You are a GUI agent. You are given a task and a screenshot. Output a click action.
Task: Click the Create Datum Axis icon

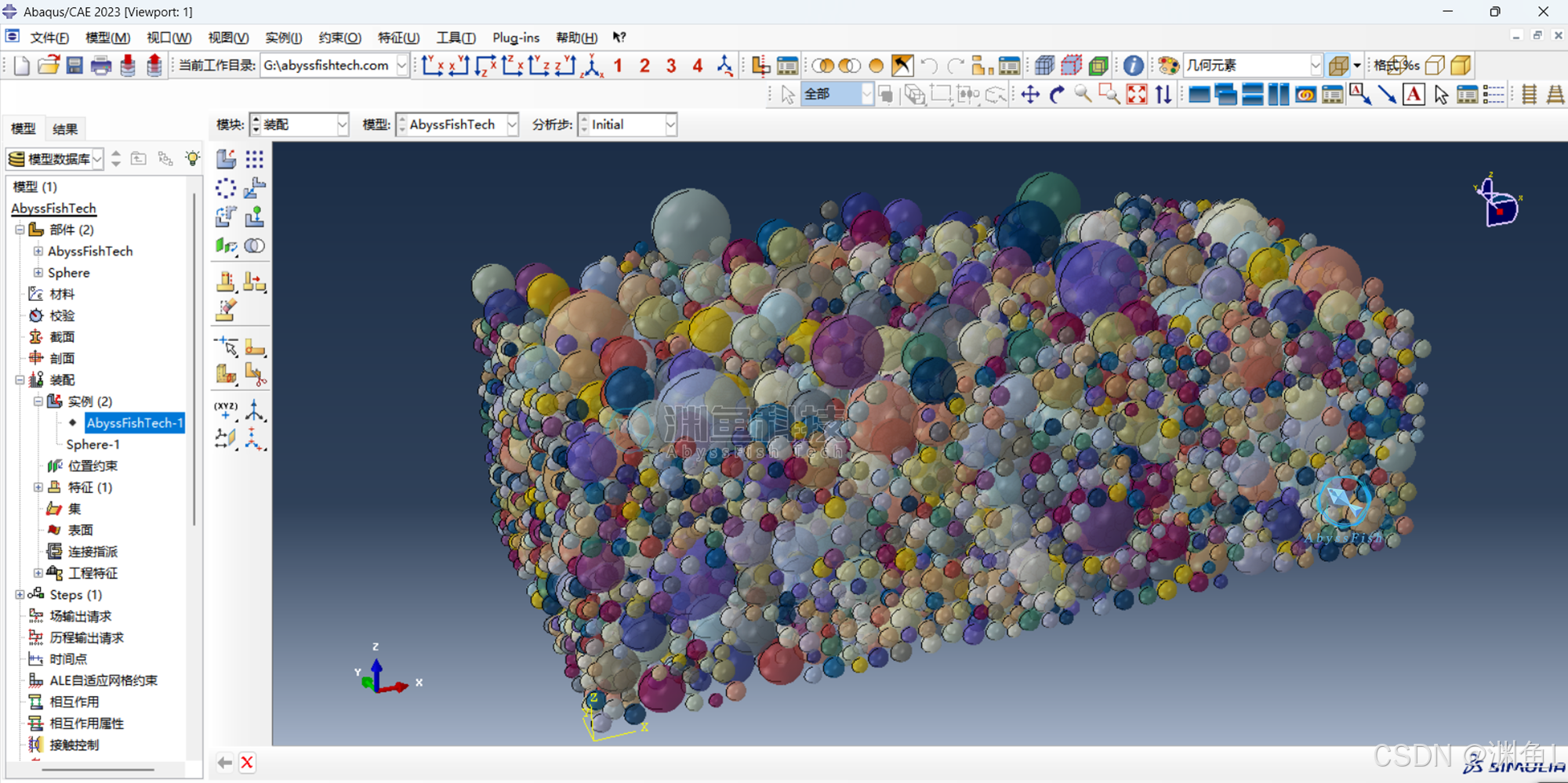coord(254,410)
